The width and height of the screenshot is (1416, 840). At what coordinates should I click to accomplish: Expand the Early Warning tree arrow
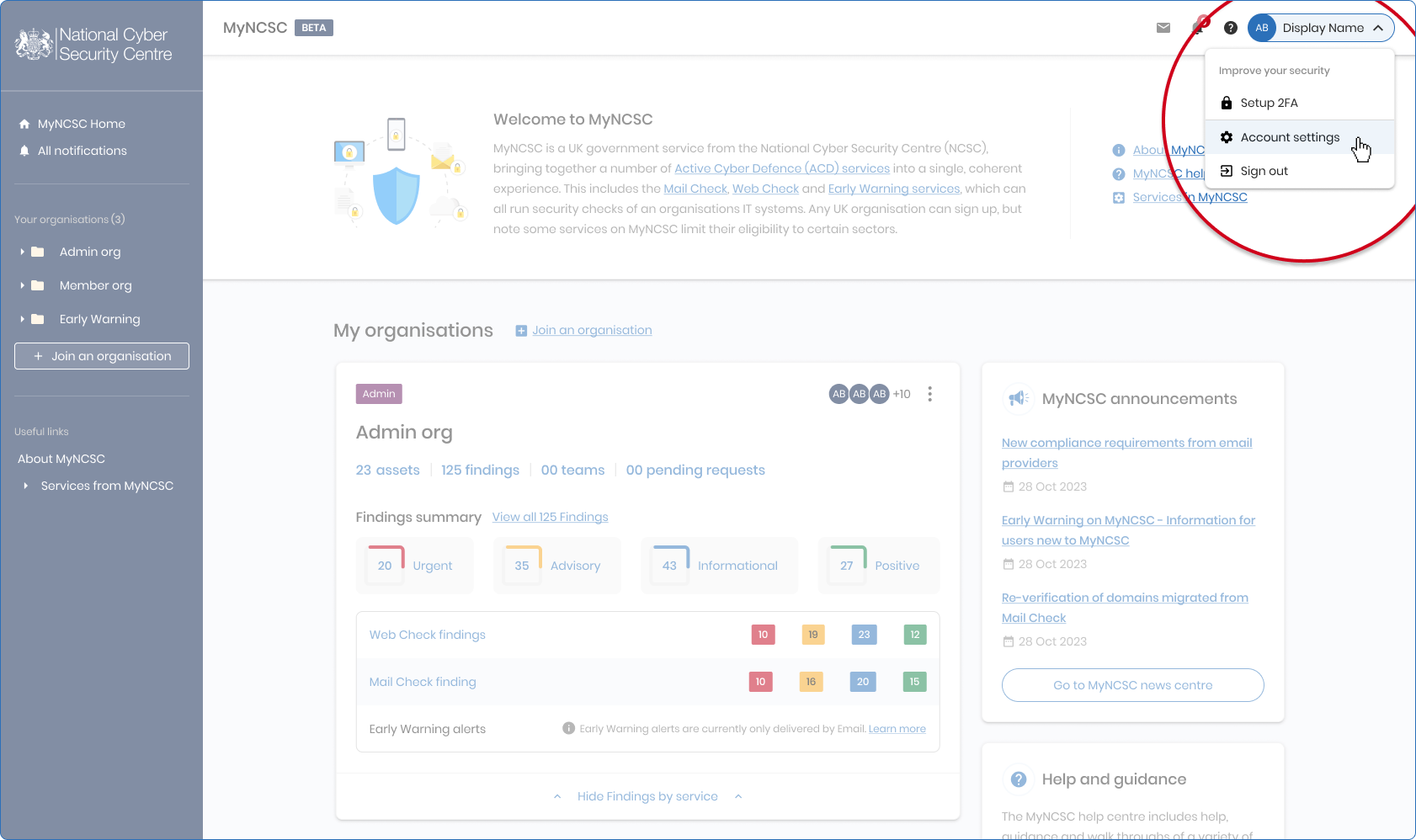tap(22, 319)
